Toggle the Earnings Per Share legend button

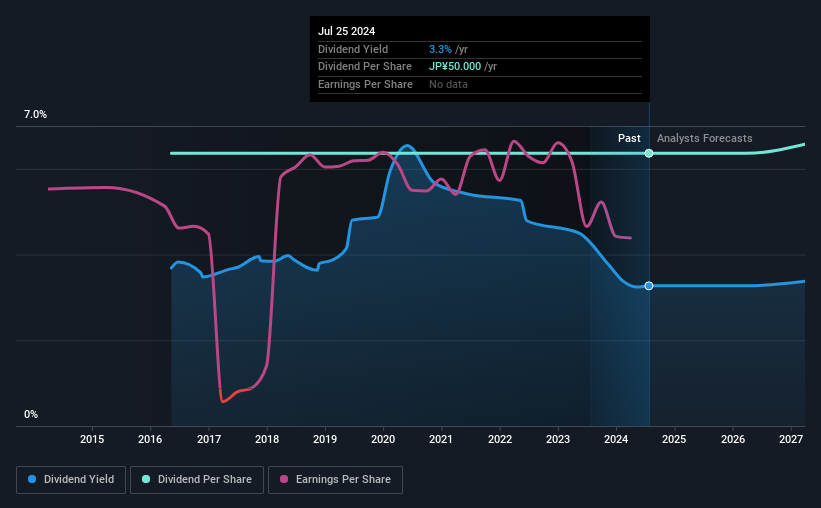(335, 480)
